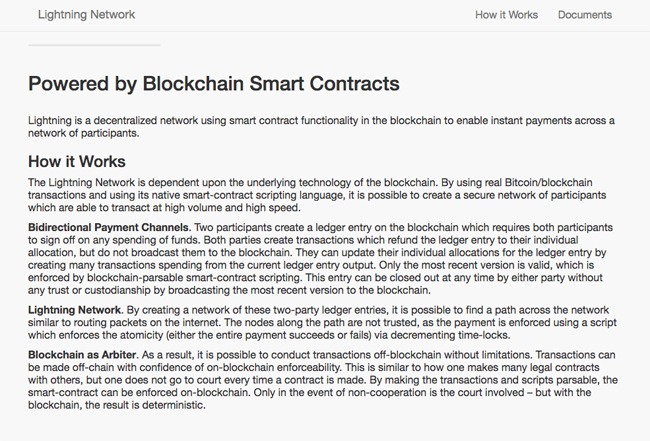The width and height of the screenshot is (650, 441).
Task: Open the Documents nav link
Action: [x=585, y=15]
